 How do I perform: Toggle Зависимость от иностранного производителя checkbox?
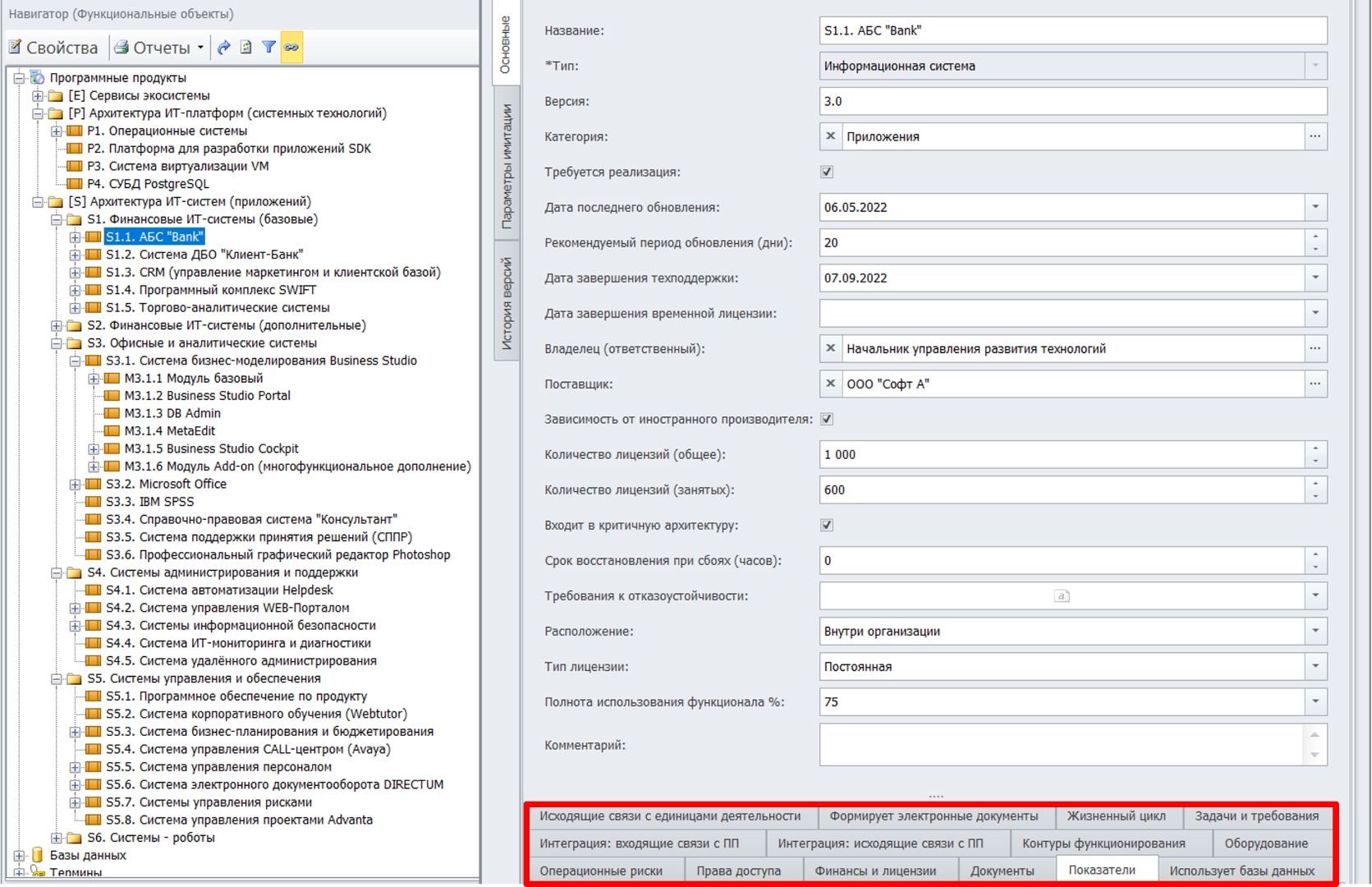pos(827,419)
